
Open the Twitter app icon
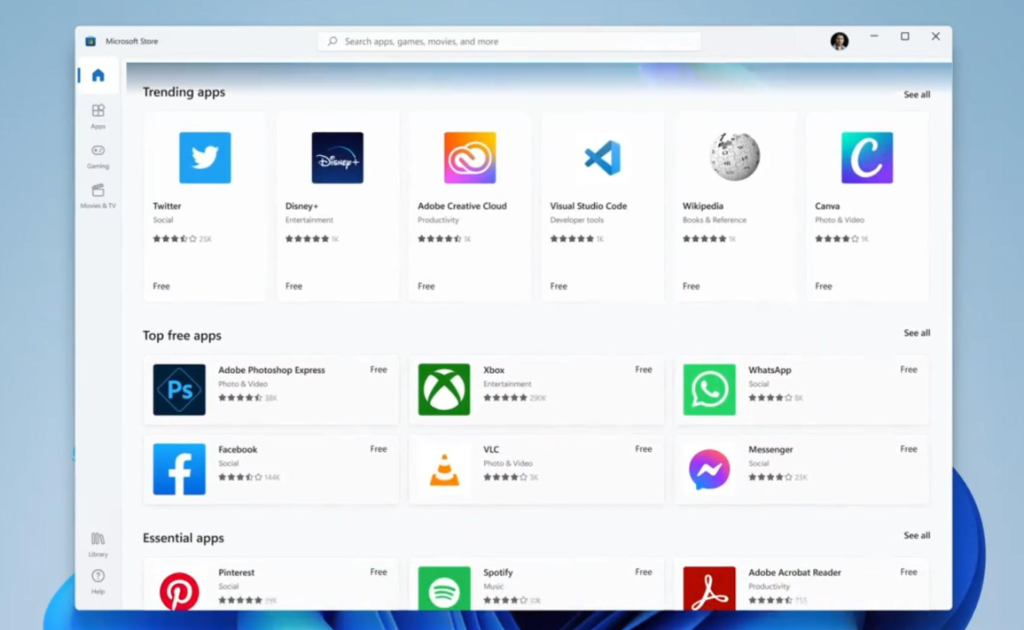205,157
